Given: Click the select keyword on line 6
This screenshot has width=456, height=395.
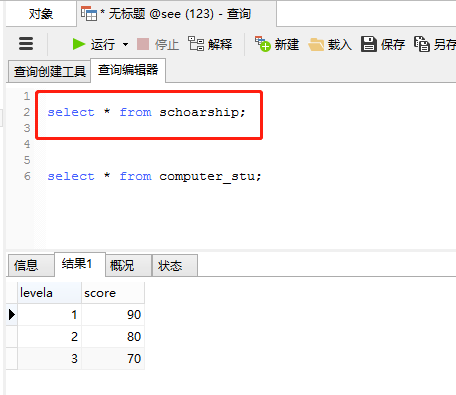Looking at the screenshot, I should pos(71,176).
